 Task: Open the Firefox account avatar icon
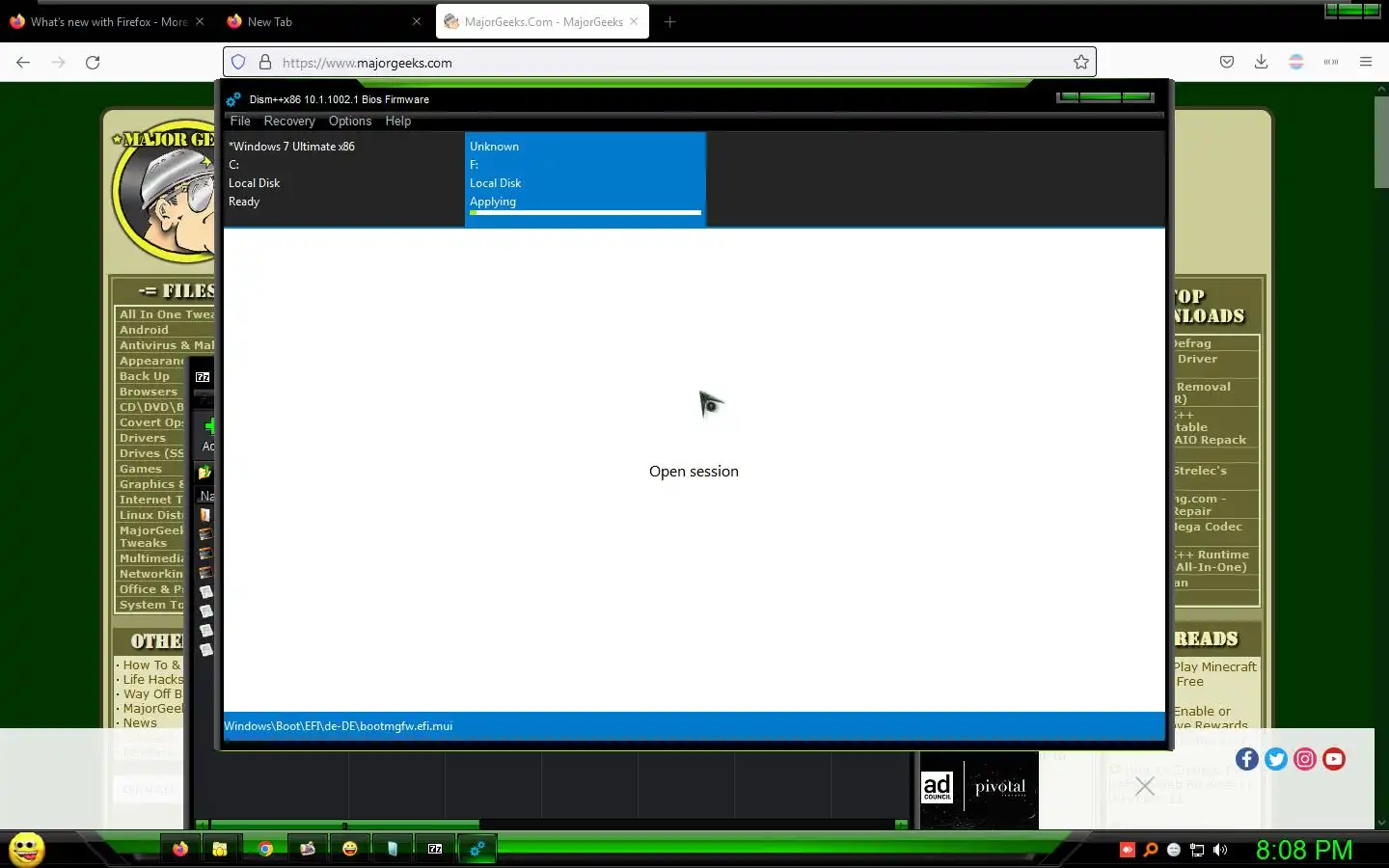click(x=1296, y=62)
